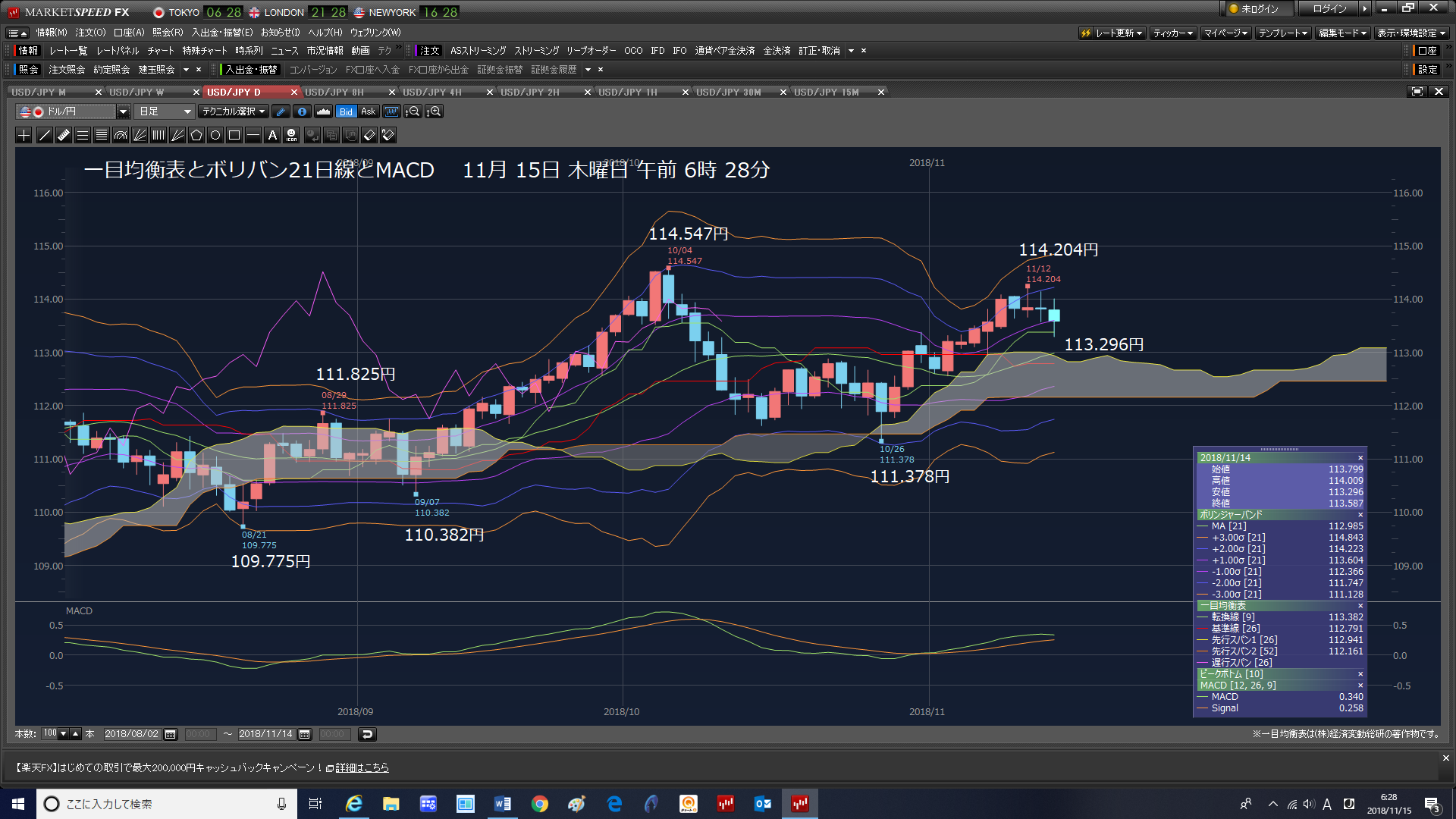Open the テンプレート dropdown
The height and width of the screenshot is (819, 1456).
(1282, 33)
